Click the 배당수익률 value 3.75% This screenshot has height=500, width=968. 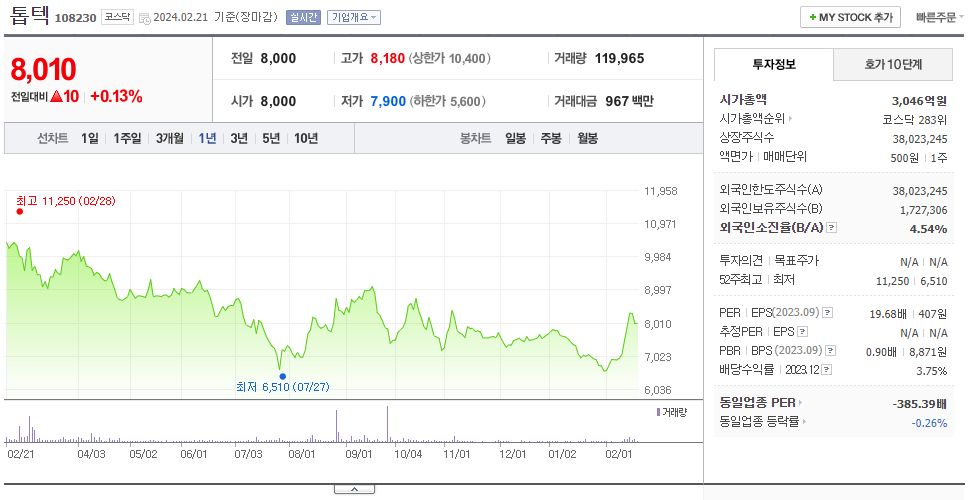(932, 371)
